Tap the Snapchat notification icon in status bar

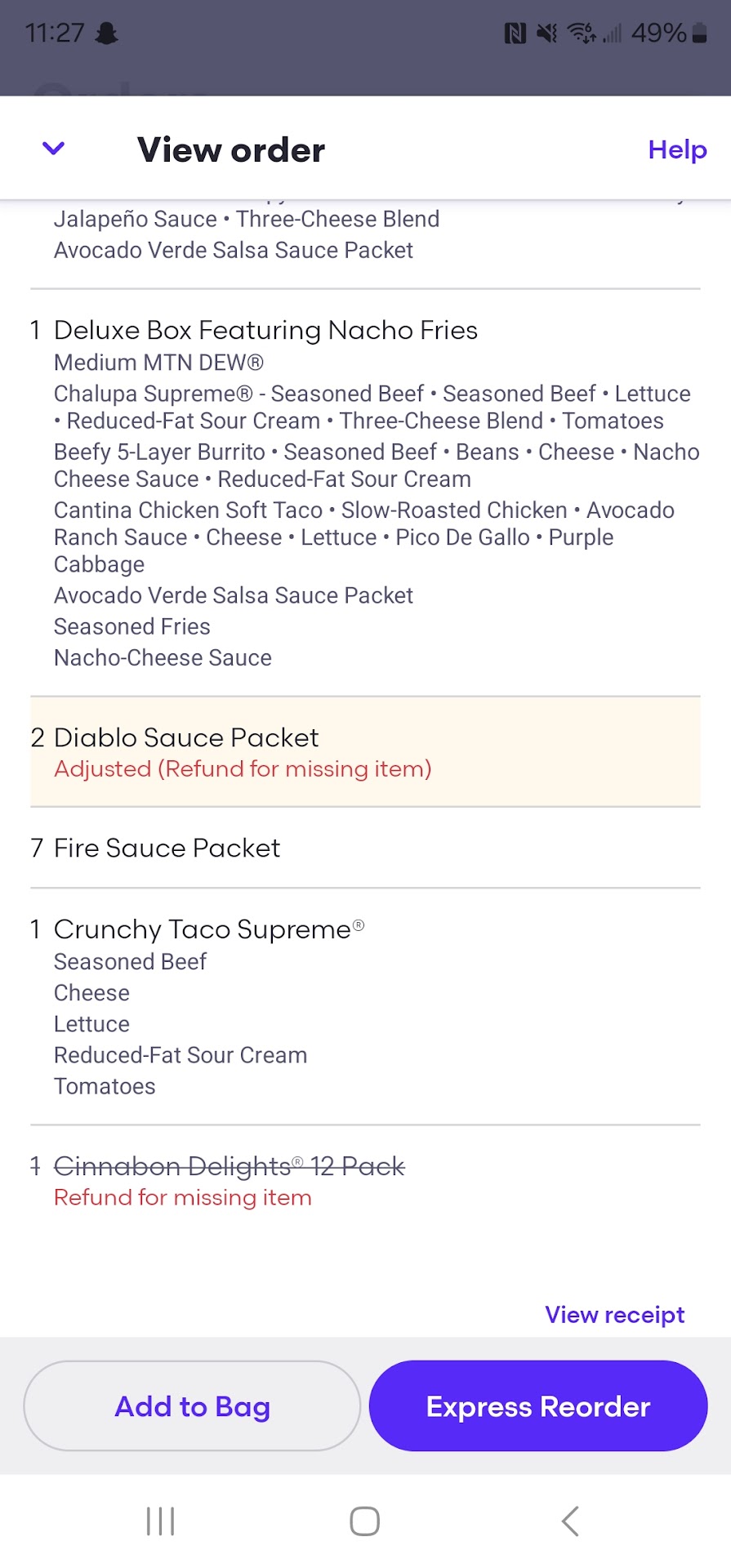tap(107, 33)
